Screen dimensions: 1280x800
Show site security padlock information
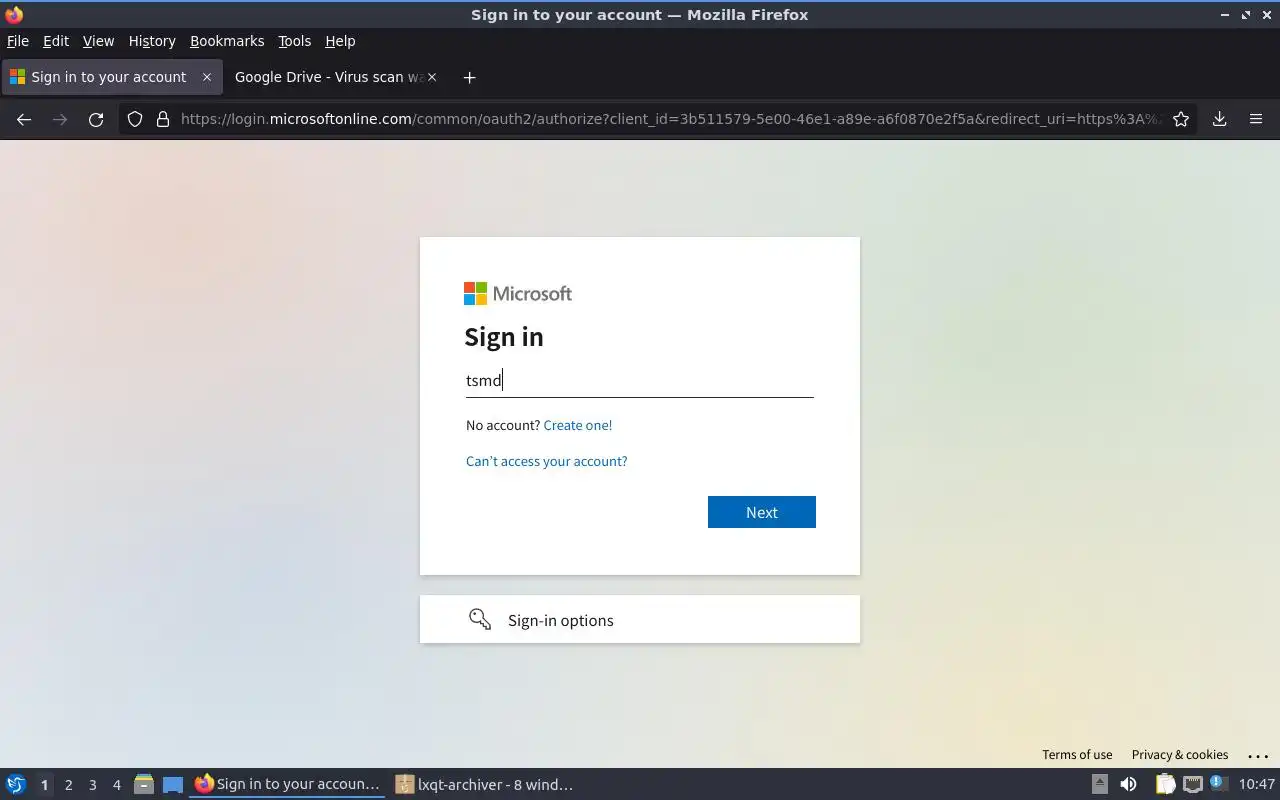tap(163, 119)
